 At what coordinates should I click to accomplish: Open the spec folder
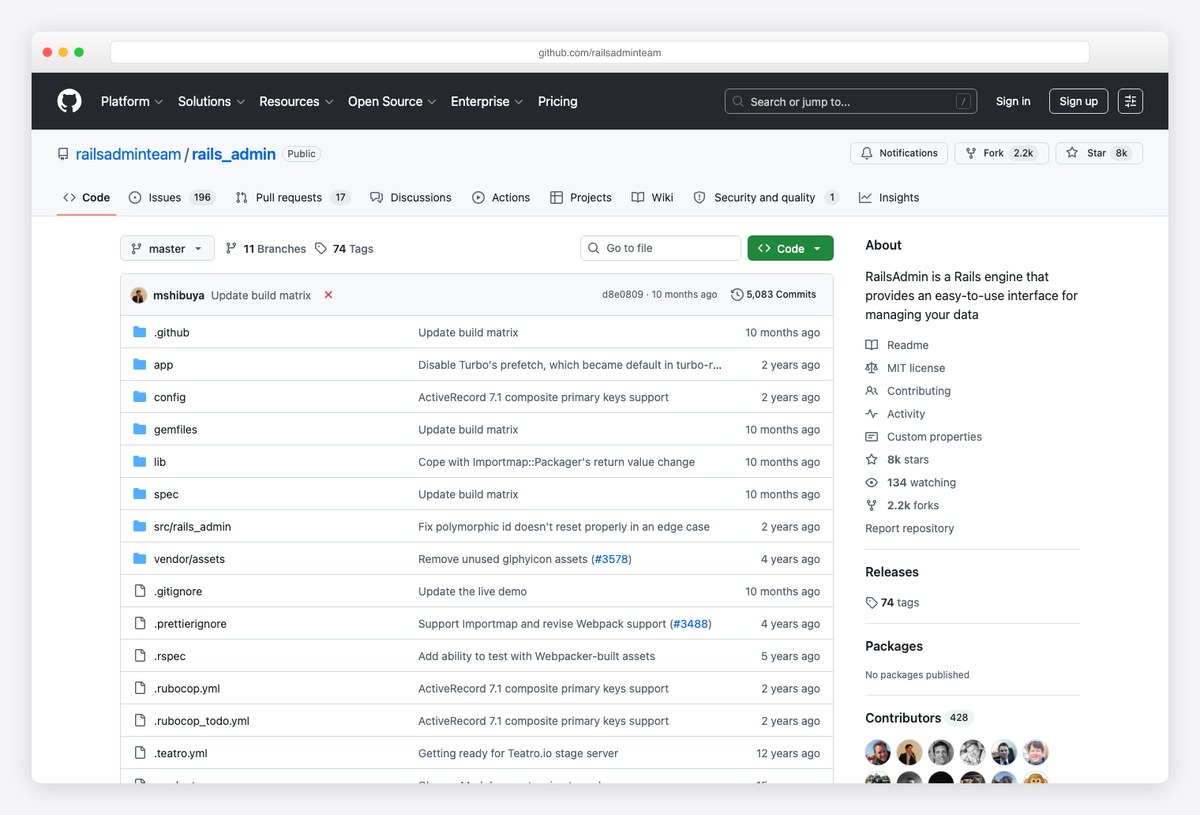pyautogui.click(x=166, y=494)
